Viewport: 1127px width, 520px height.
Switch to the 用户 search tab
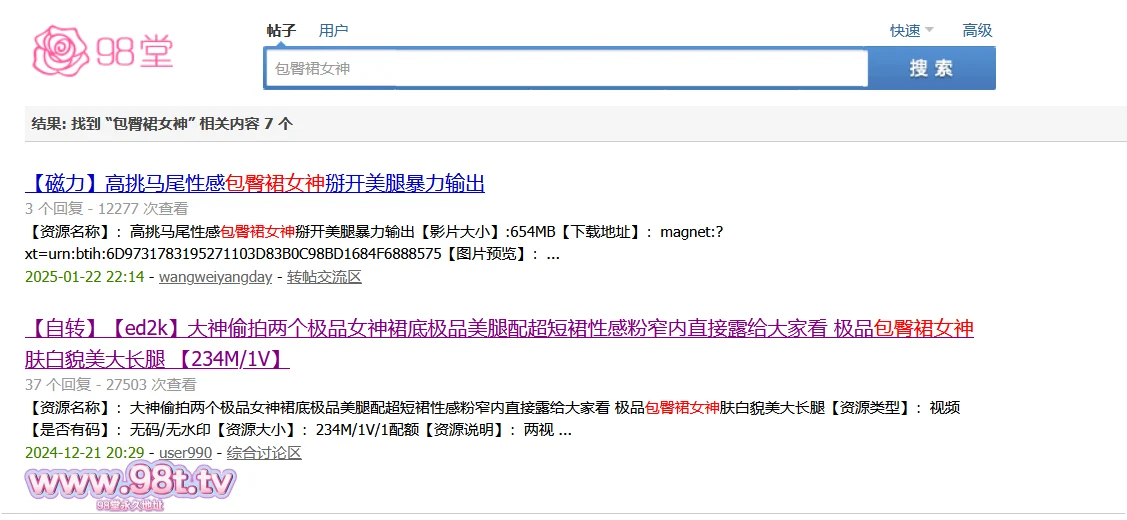click(x=333, y=30)
